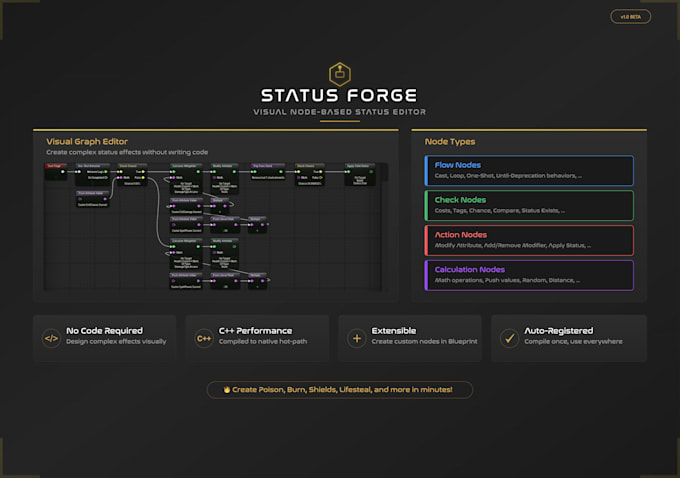The height and width of the screenshot is (478, 680).
Task: Click the 'Modify Attribute, Add/Remove Modifier' description
Action: [513, 246]
